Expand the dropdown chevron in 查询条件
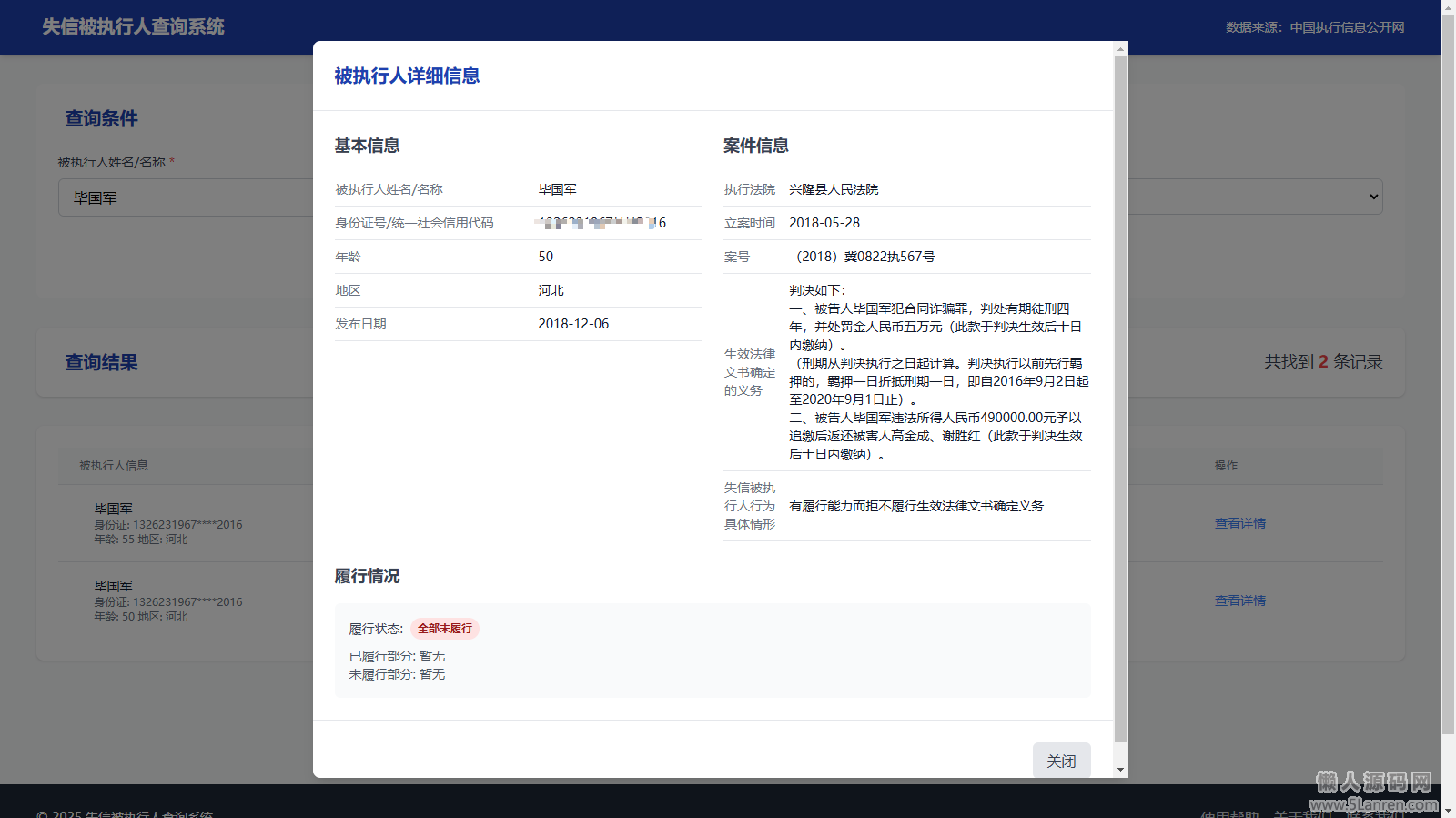 click(x=1373, y=197)
